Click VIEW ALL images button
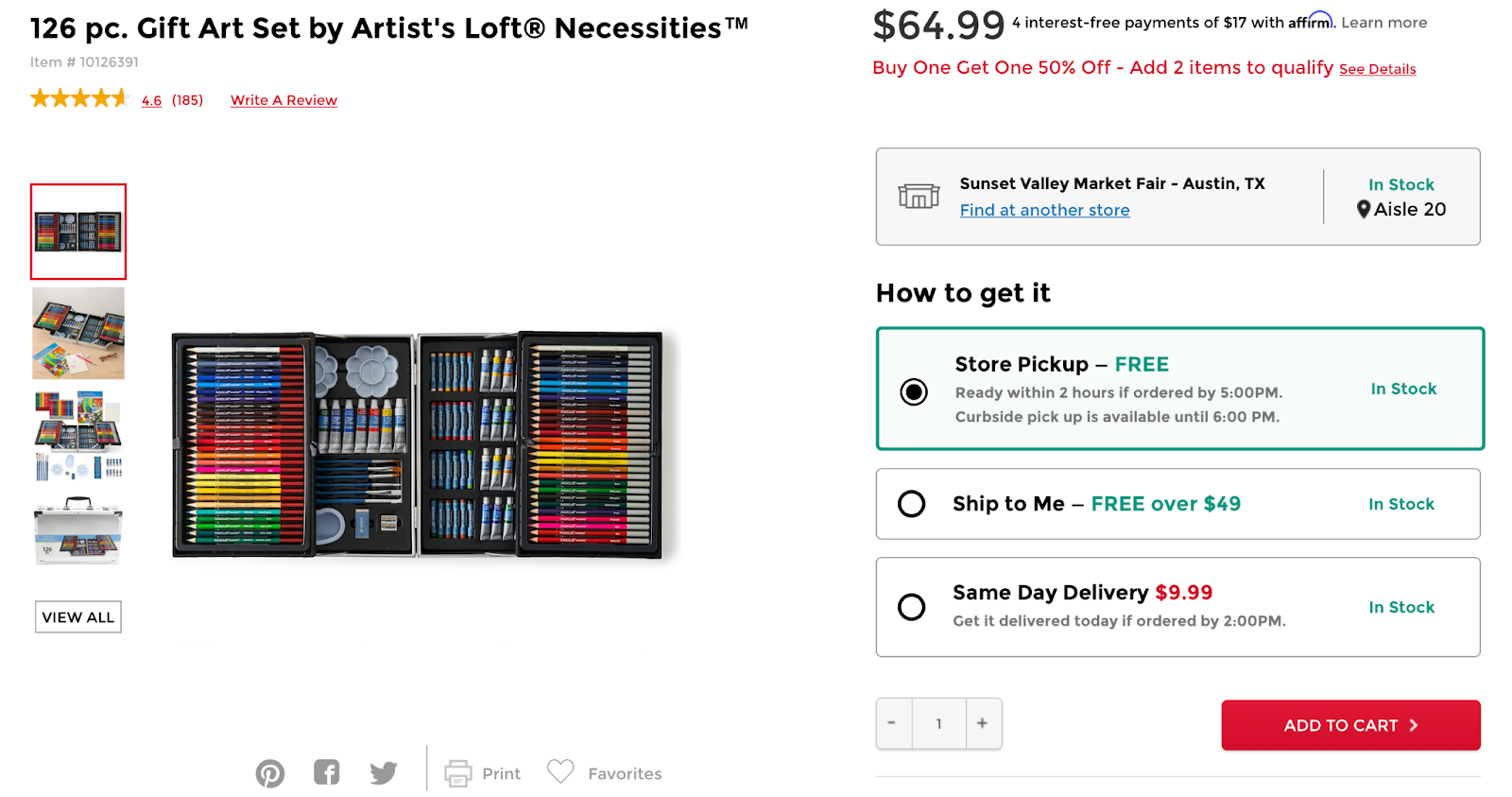The width and height of the screenshot is (1512, 797). tap(78, 617)
